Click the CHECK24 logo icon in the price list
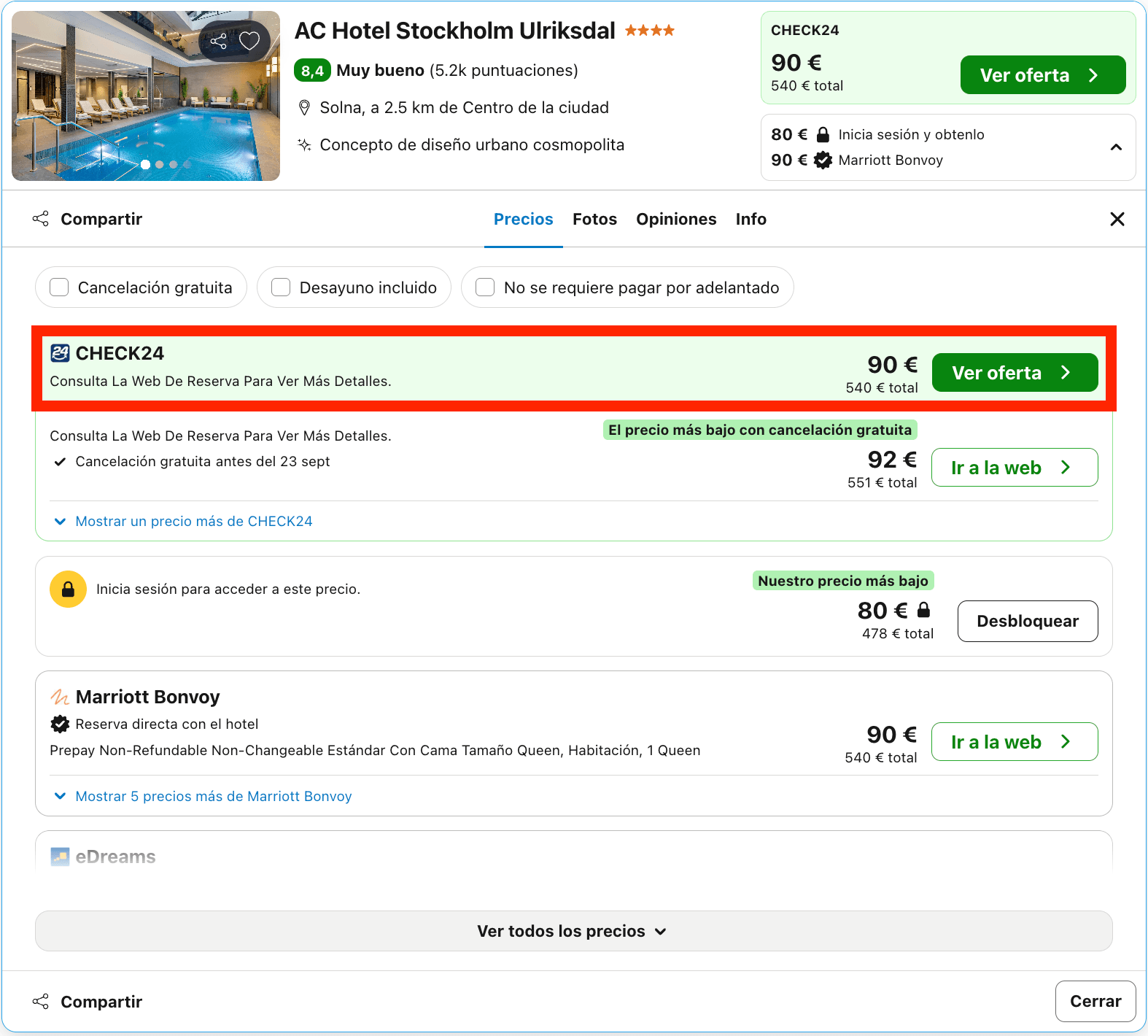 (60, 353)
